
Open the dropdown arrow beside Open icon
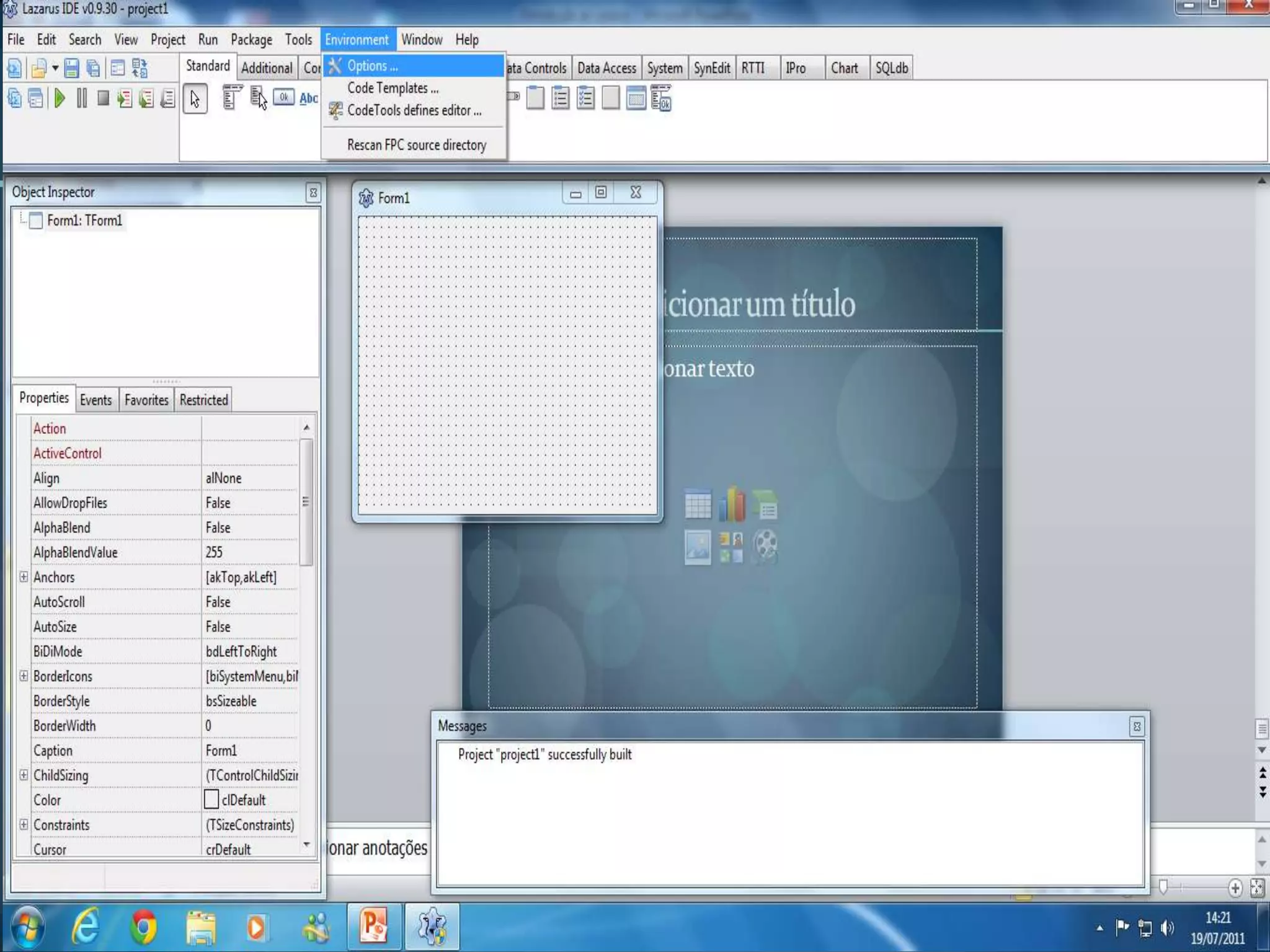55,68
